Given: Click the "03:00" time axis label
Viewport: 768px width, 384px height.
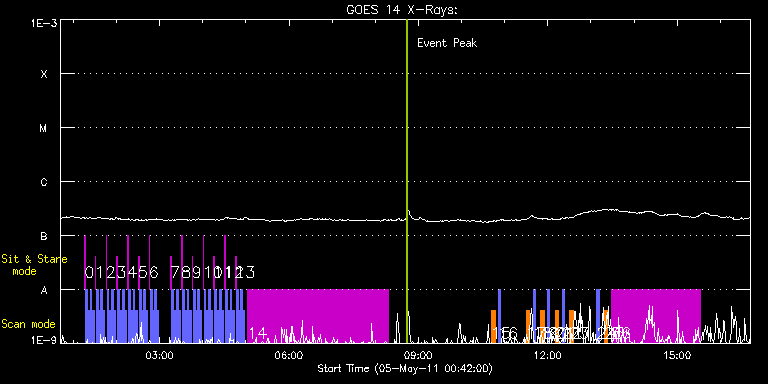Looking at the screenshot, I should (160, 356).
